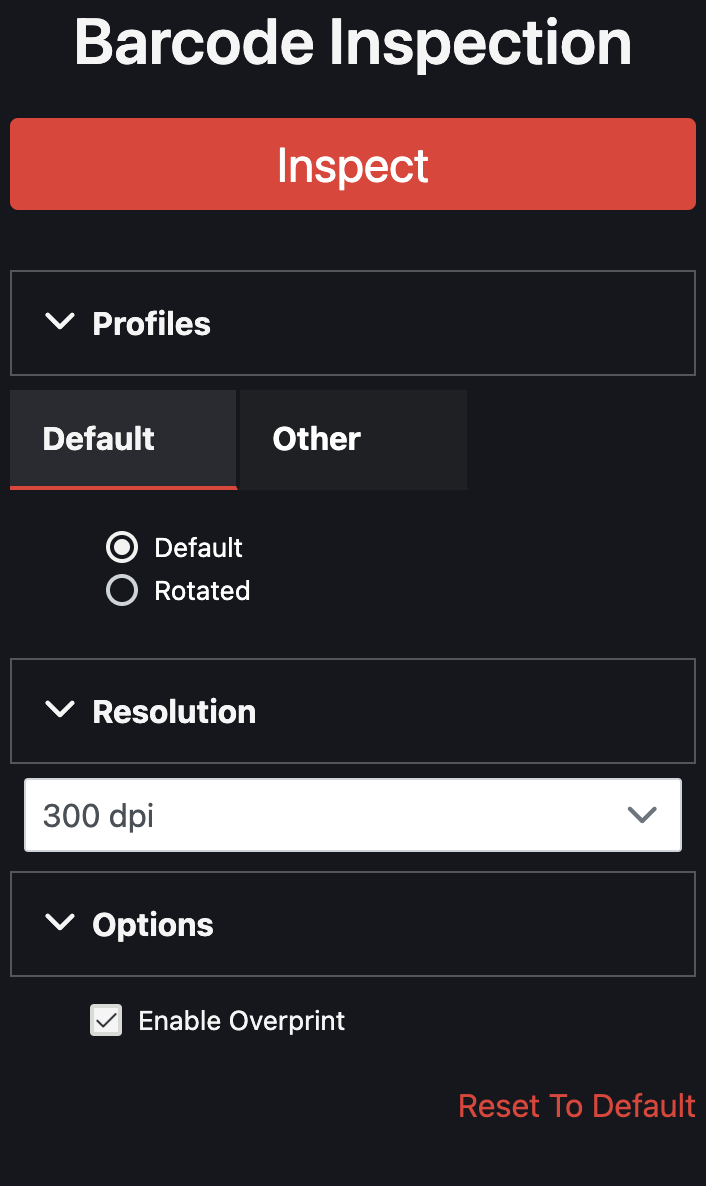Viewport: 706px width, 1186px height.
Task: Click the resolution dropdown arrow icon
Action: point(641,815)
